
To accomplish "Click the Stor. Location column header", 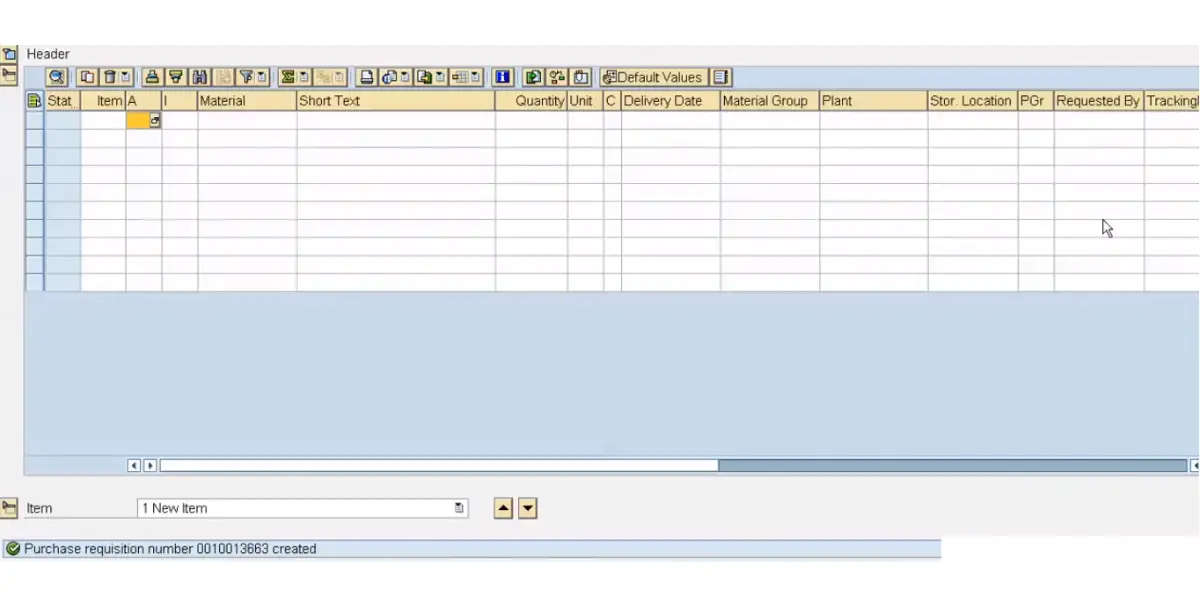I will click(973, 101).
